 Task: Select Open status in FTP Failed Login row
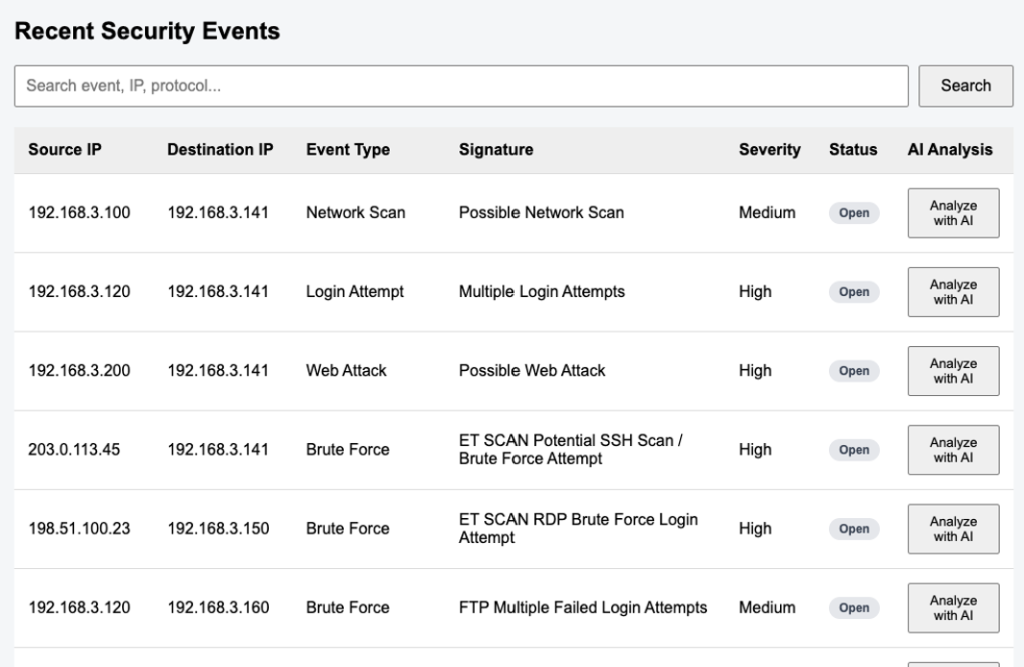coord(854,608)
